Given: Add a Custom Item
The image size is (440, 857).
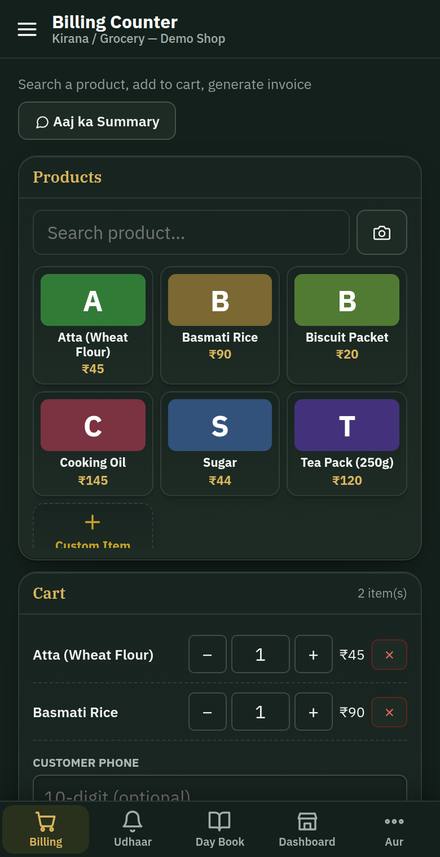Looking at the screenshot, I should pyautogui.click(x=93, y=527).
